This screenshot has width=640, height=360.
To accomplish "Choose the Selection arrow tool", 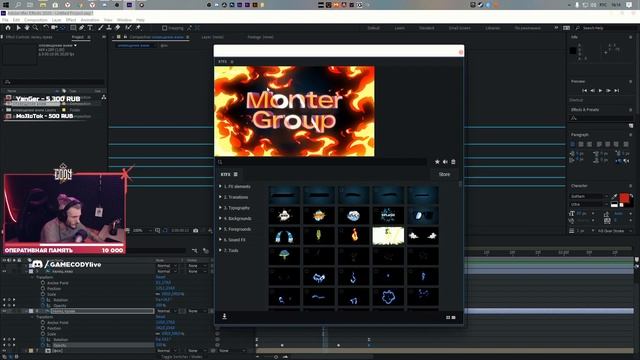I will (x=18, y=28).
